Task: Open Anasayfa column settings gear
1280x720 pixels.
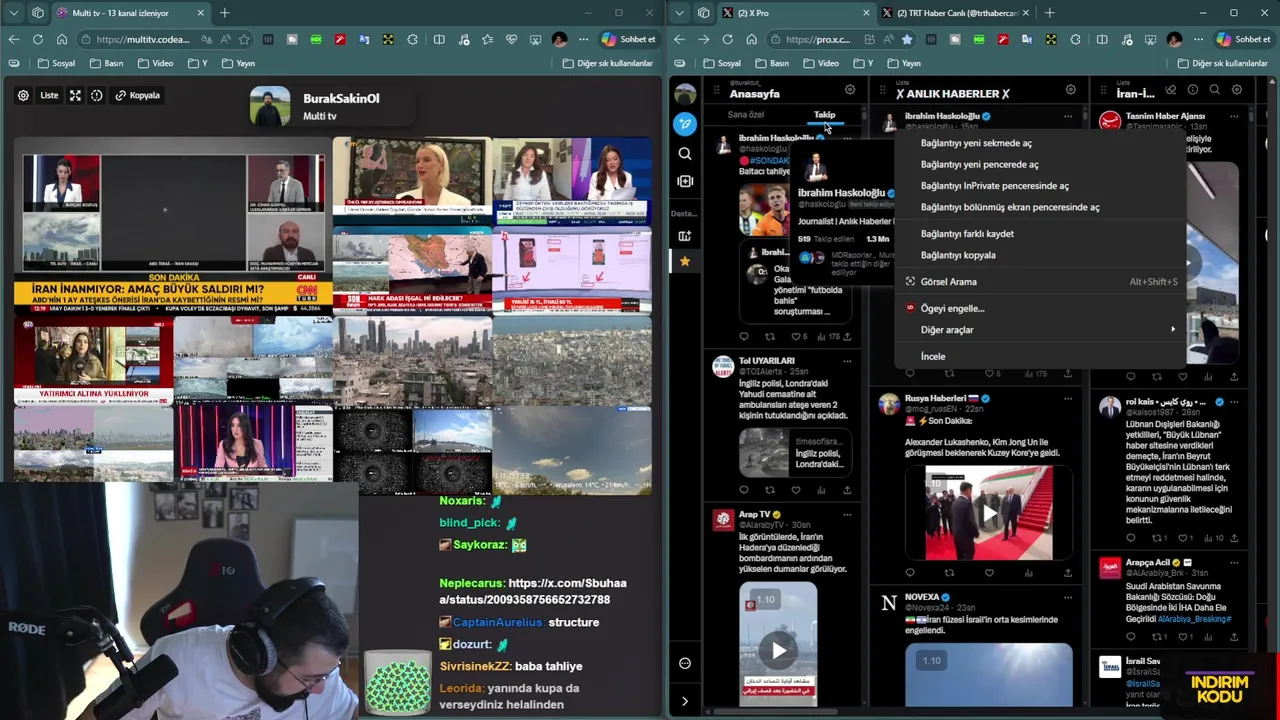Action: coord(850,90)
